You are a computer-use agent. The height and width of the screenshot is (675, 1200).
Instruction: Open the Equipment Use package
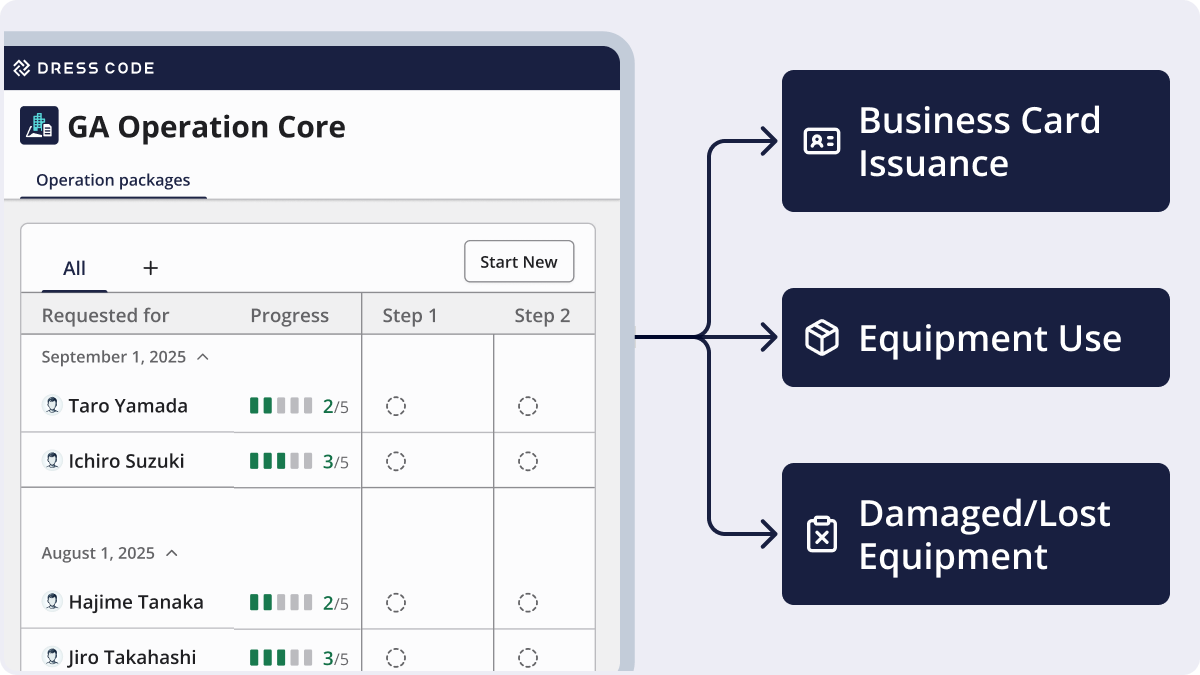coord(975,338)
